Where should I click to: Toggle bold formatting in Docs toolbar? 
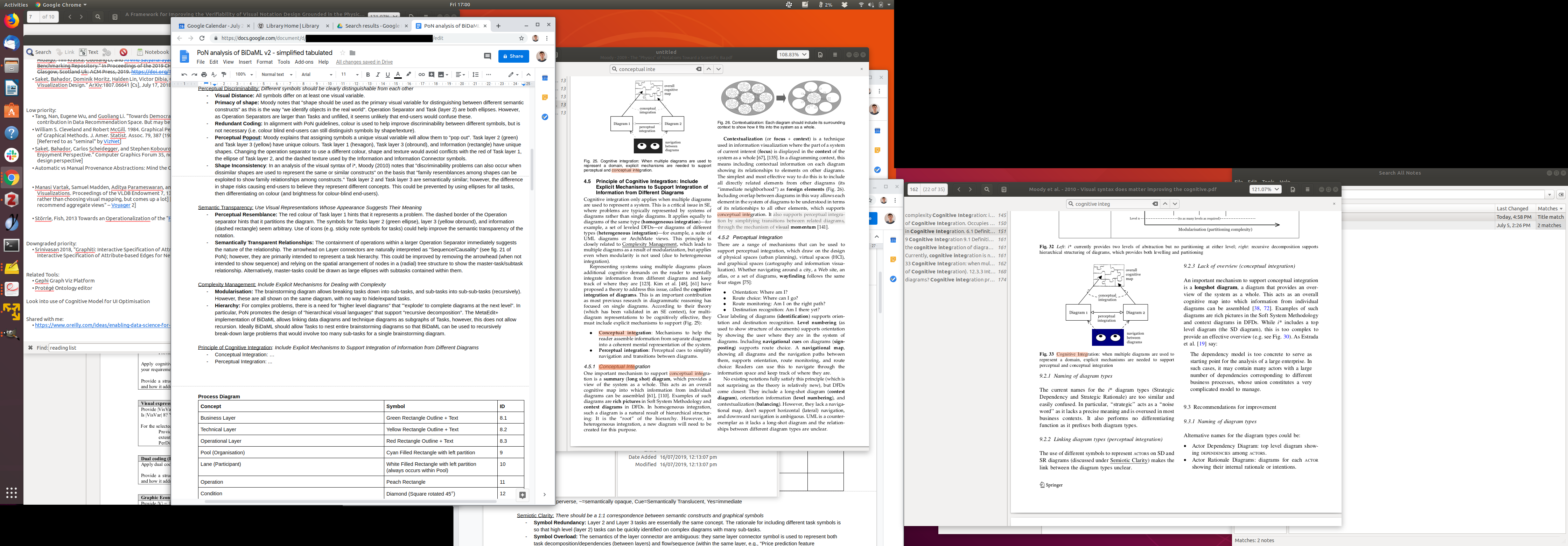pyautogui.click(x=367, y=75)
